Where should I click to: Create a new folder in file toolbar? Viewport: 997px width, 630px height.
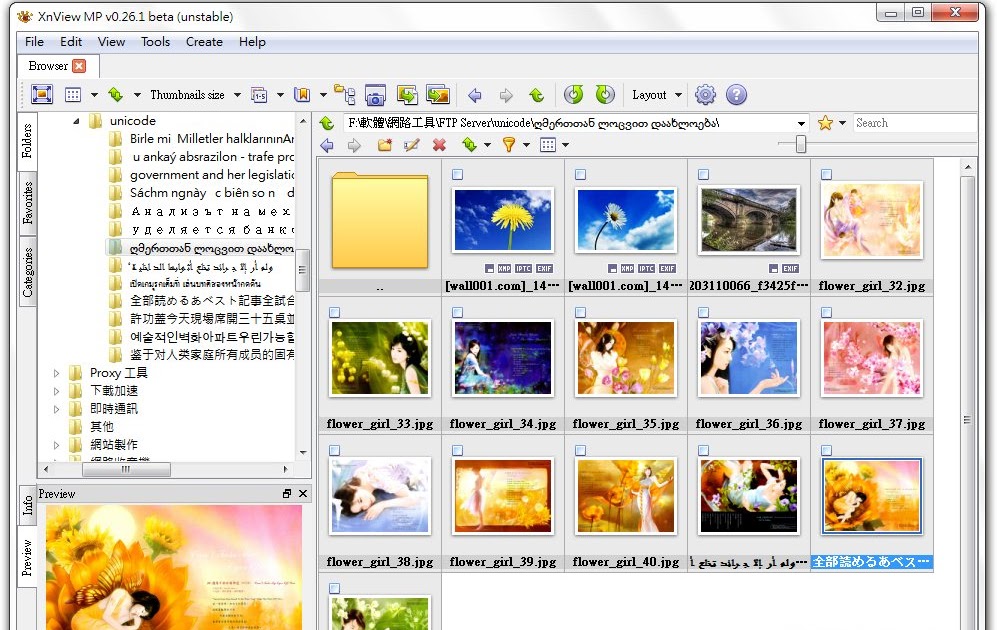click(387, 144)
